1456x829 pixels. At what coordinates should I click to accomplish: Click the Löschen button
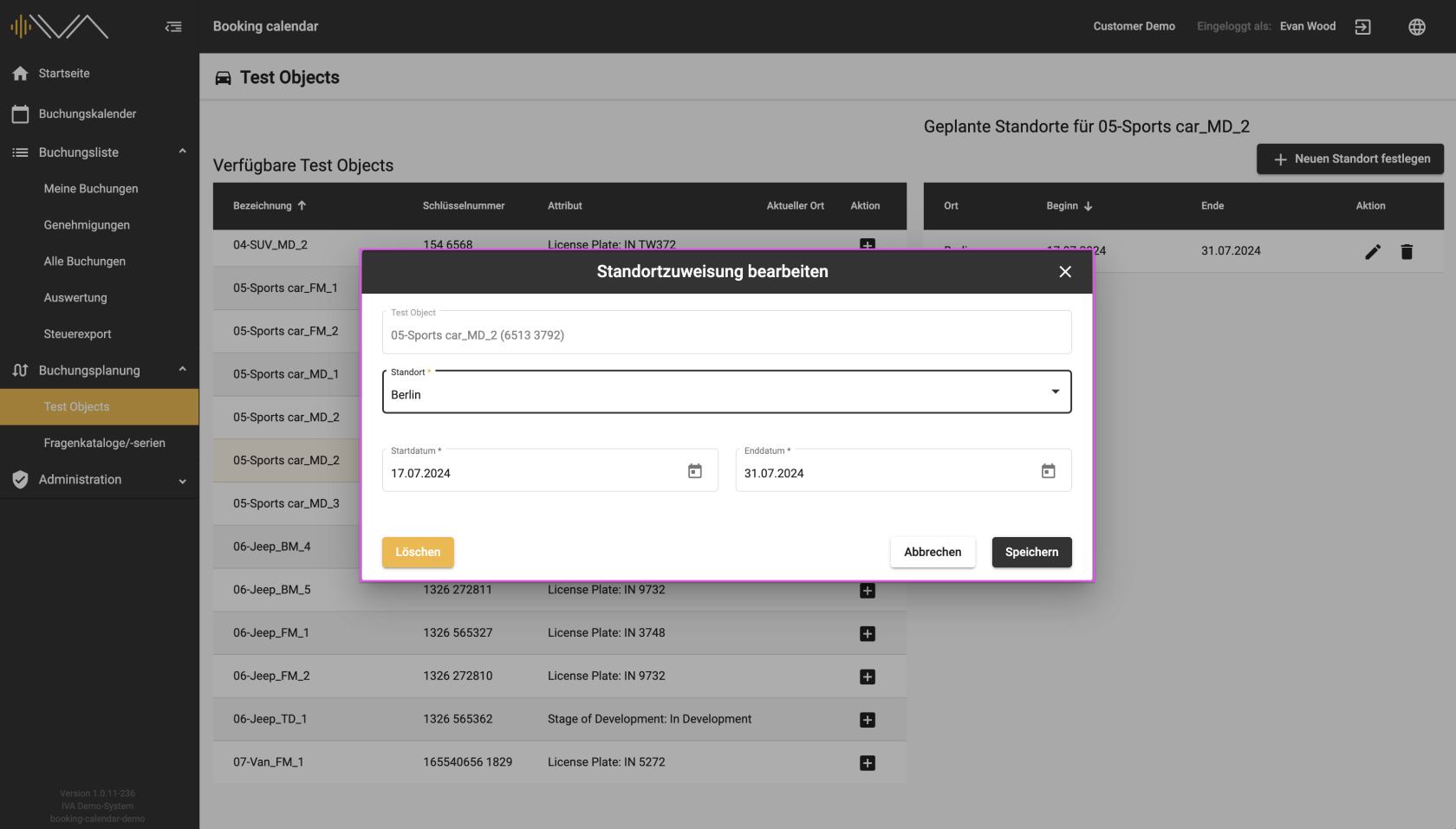pos(418,553)
